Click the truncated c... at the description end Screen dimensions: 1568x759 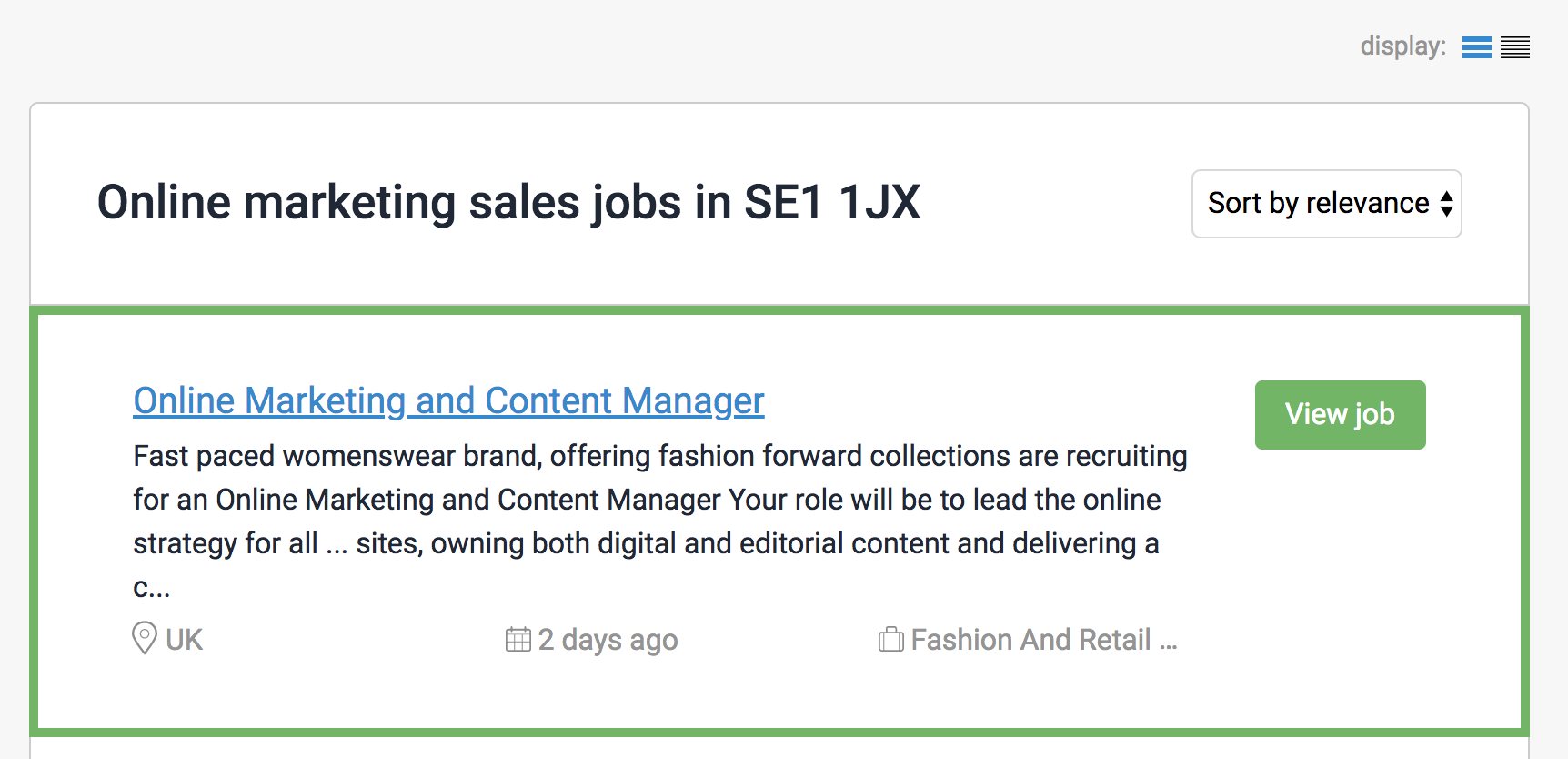coord(151,588)
